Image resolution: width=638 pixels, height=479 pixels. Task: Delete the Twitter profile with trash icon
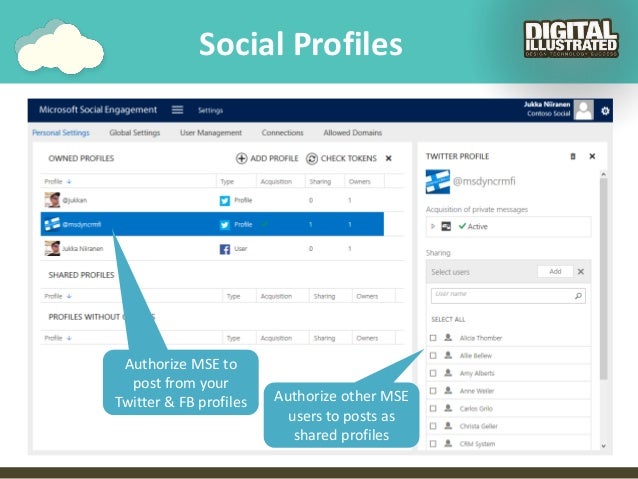pyautogui.click(x=573, y=156)
